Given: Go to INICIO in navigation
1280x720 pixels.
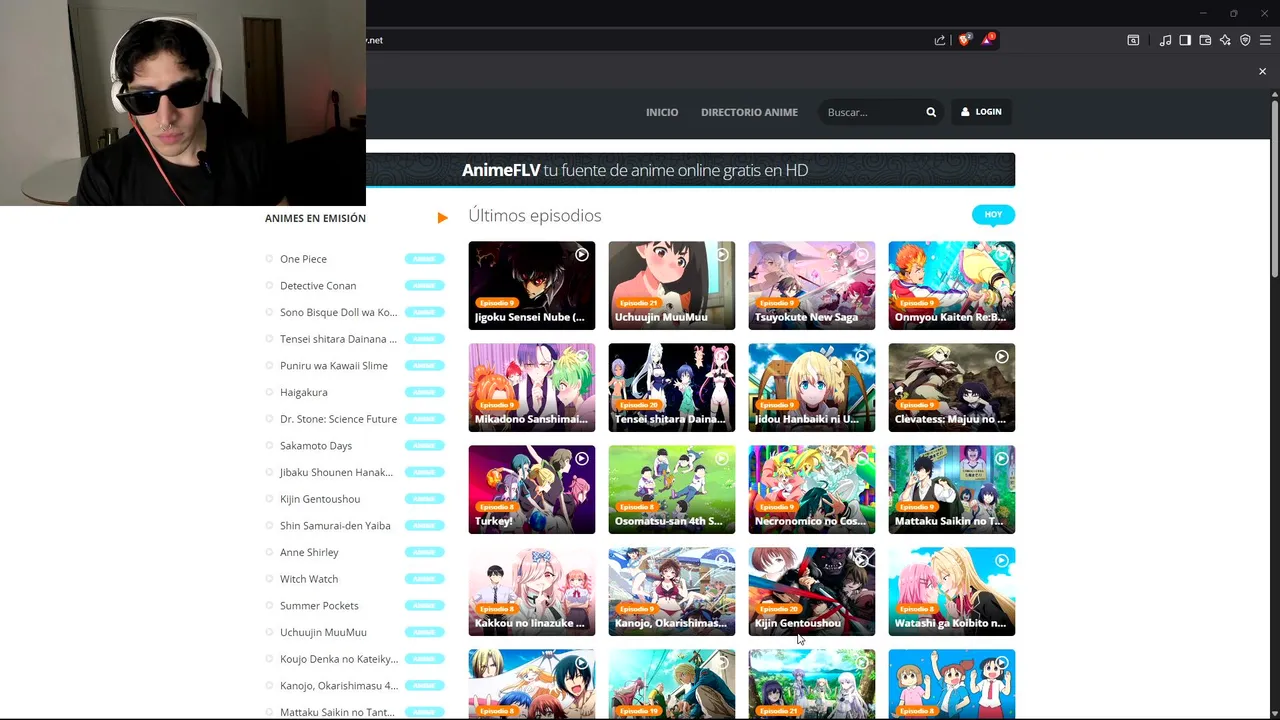Looking at the screenshot, I should coord(662,112).
